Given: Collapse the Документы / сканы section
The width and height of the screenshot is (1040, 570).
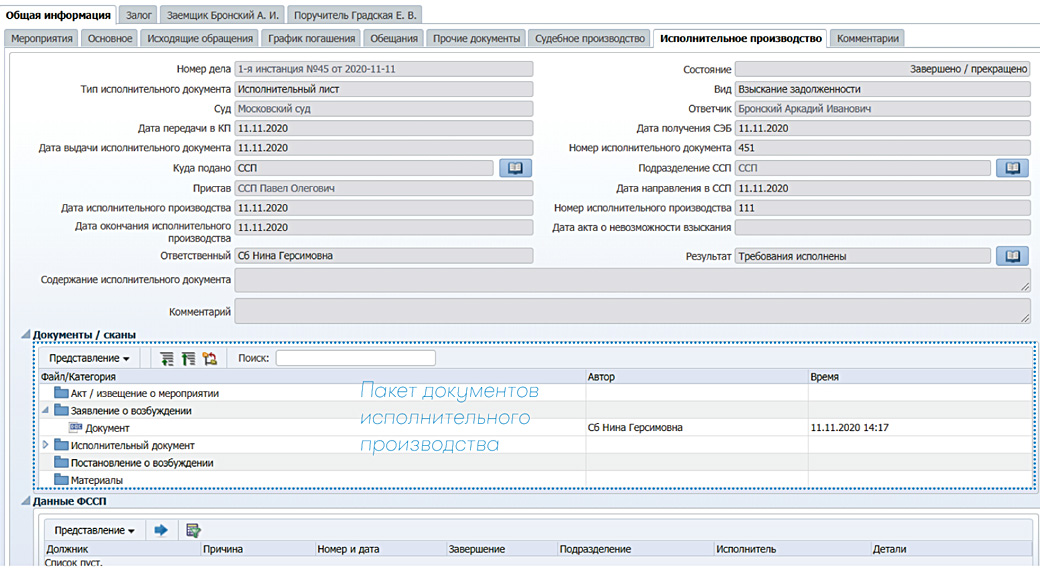Looking at the screenshot, I should coord(25,334).
